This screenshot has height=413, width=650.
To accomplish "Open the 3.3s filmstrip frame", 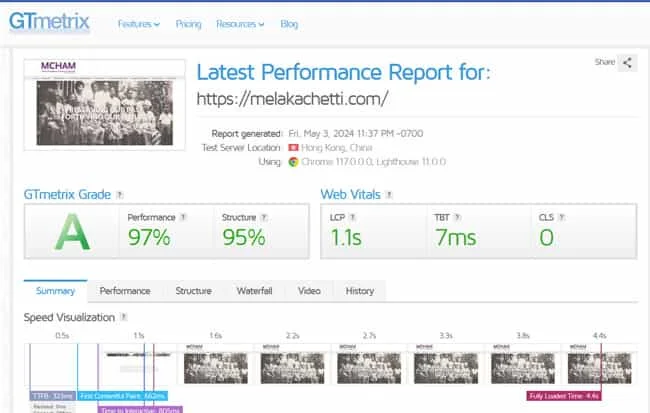I will pos(446,365).
